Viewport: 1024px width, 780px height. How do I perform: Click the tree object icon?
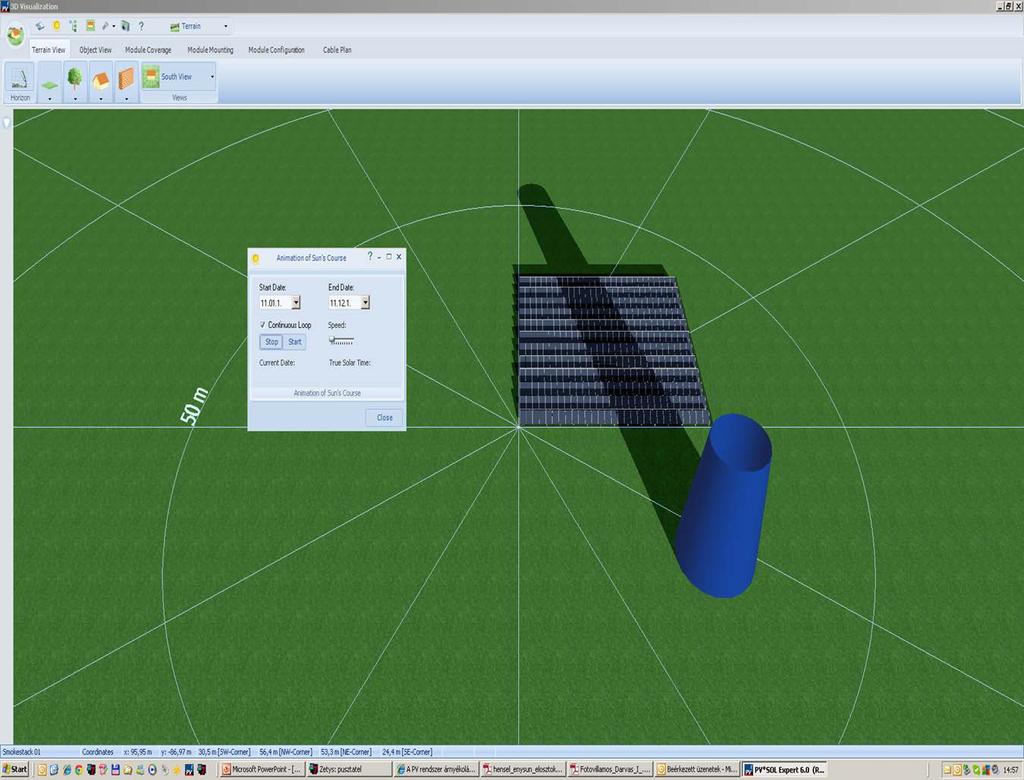pyautogui.click(x=75, y=79)
